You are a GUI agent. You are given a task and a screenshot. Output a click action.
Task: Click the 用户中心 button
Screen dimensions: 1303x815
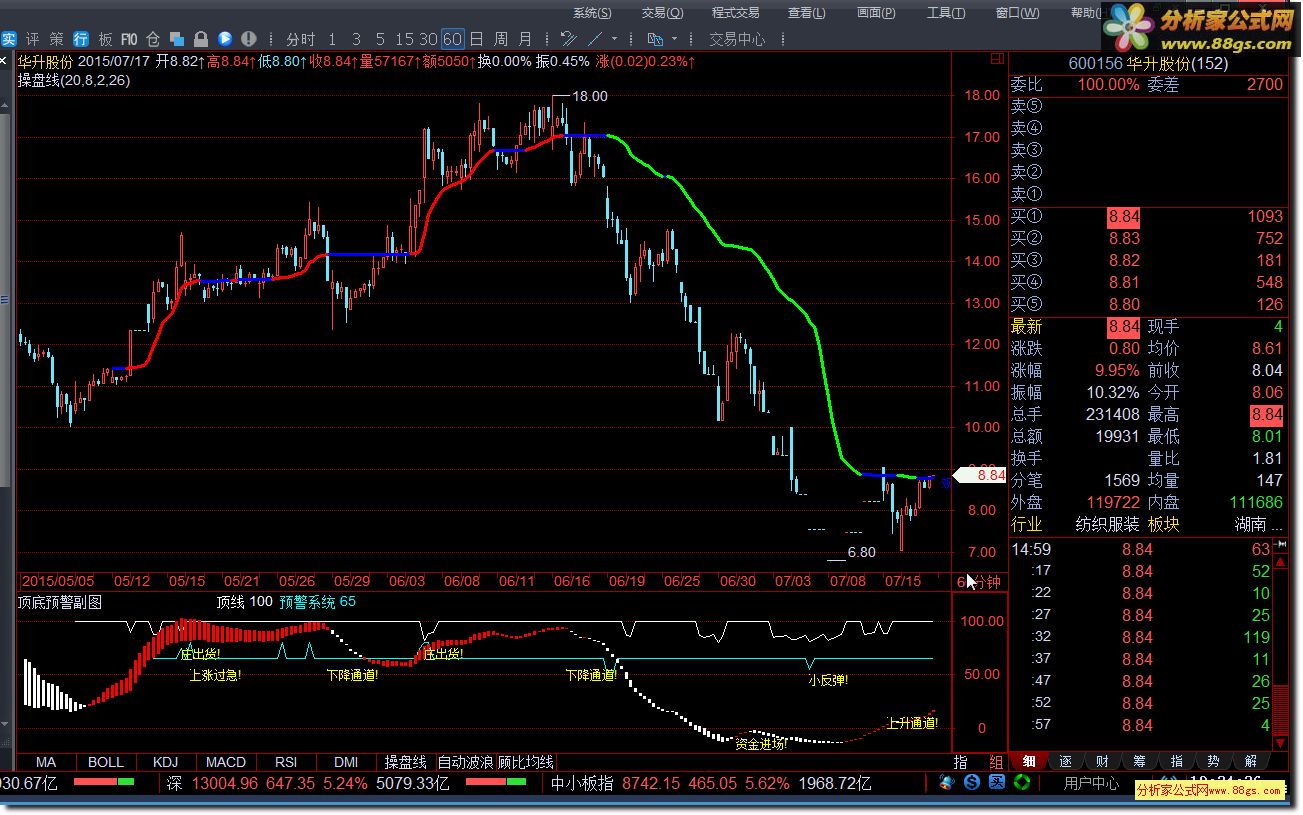(x=1091, y=784)
